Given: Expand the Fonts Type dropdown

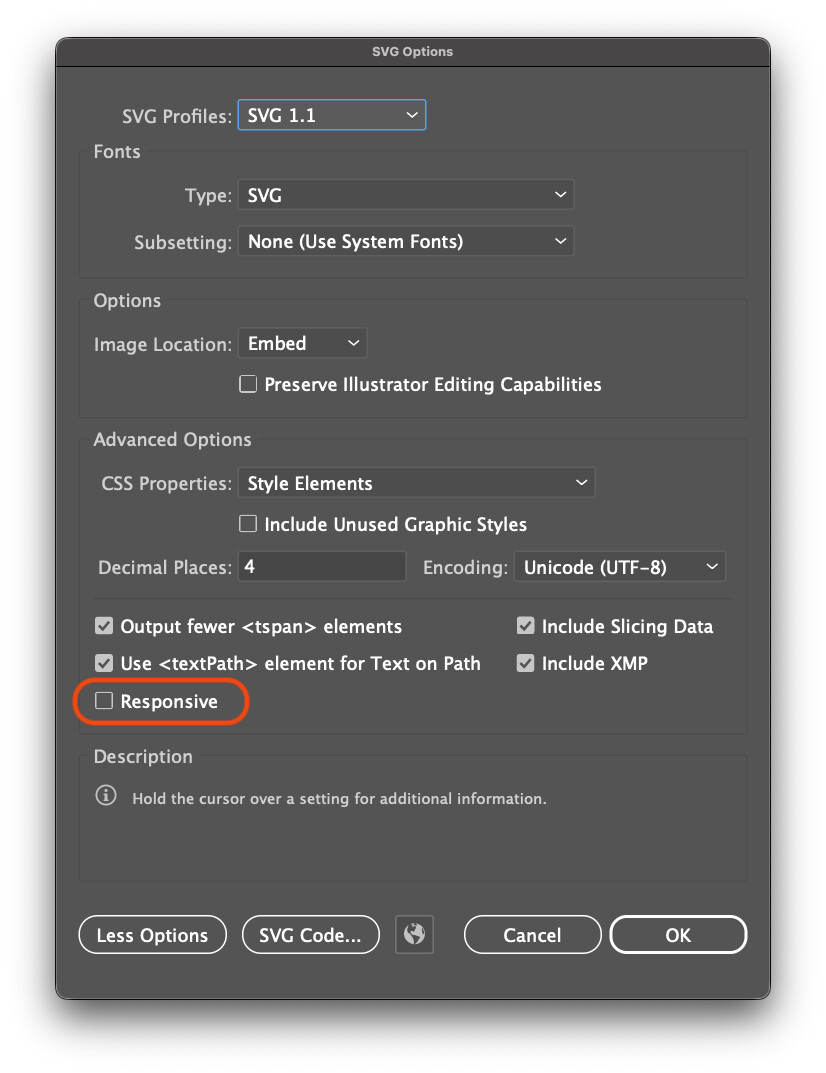Looking at the screenshot, I should point(406,195).
